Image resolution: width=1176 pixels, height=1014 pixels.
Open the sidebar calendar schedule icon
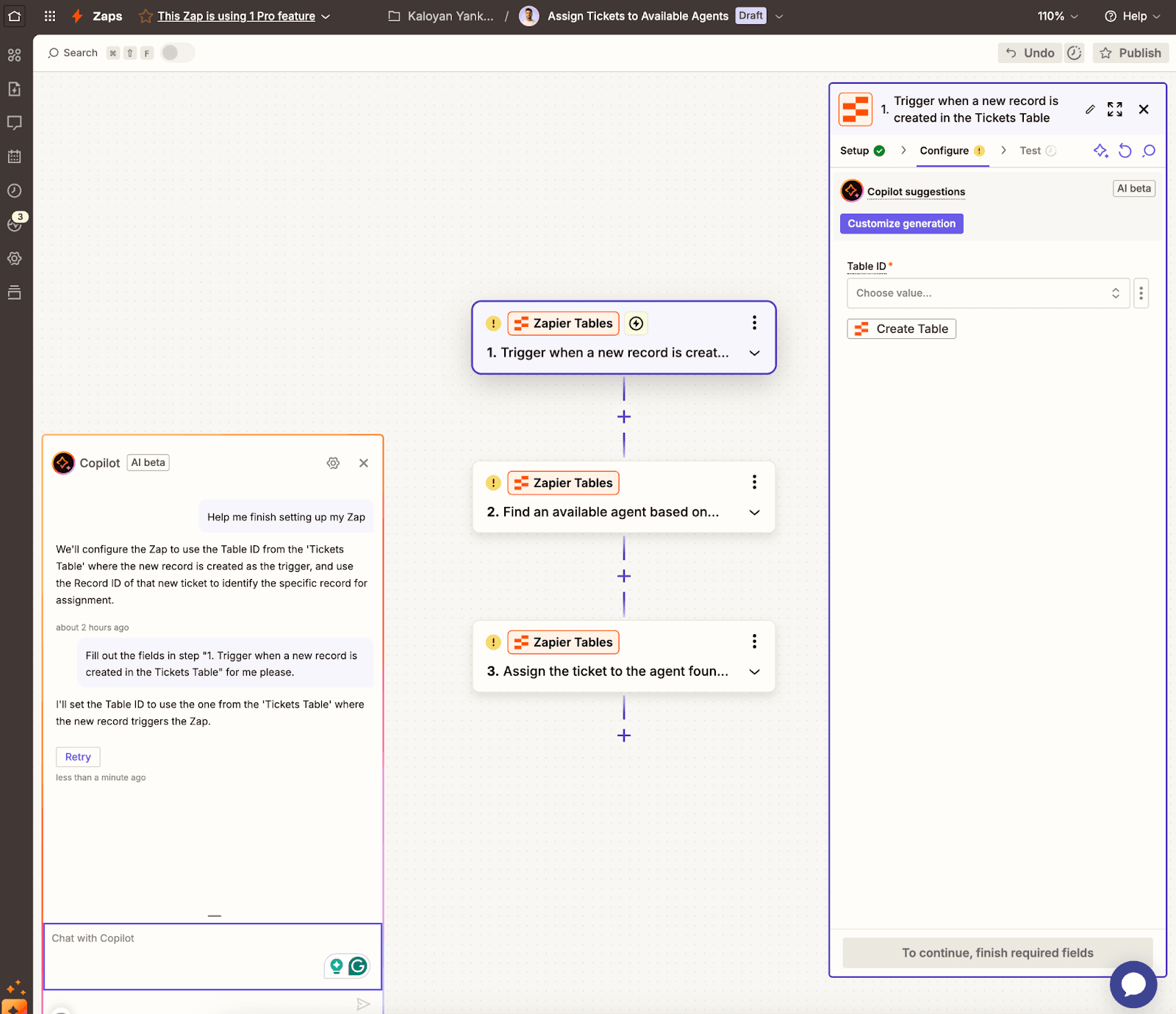coord(14,157)
